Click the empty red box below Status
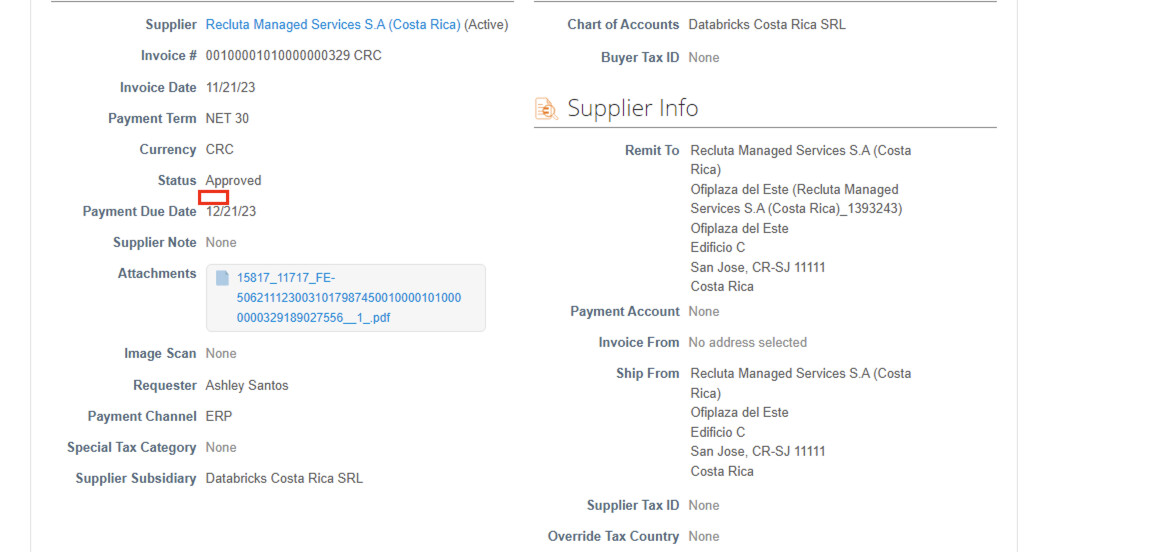The width and height of the screenshot is (1173, 552). 214,198
